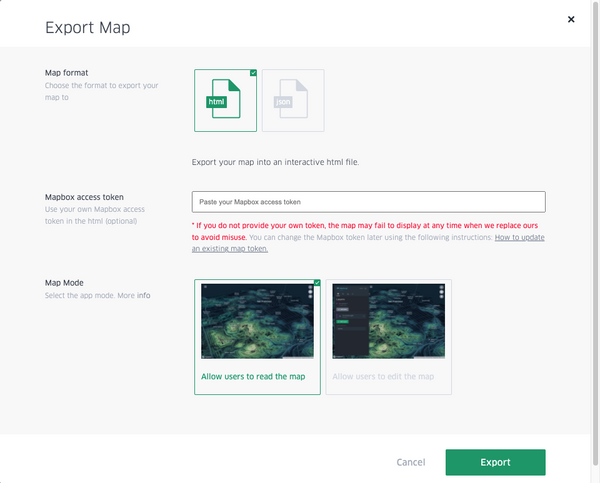Click the 'Mapbox access token' section heading

point(91,197)
